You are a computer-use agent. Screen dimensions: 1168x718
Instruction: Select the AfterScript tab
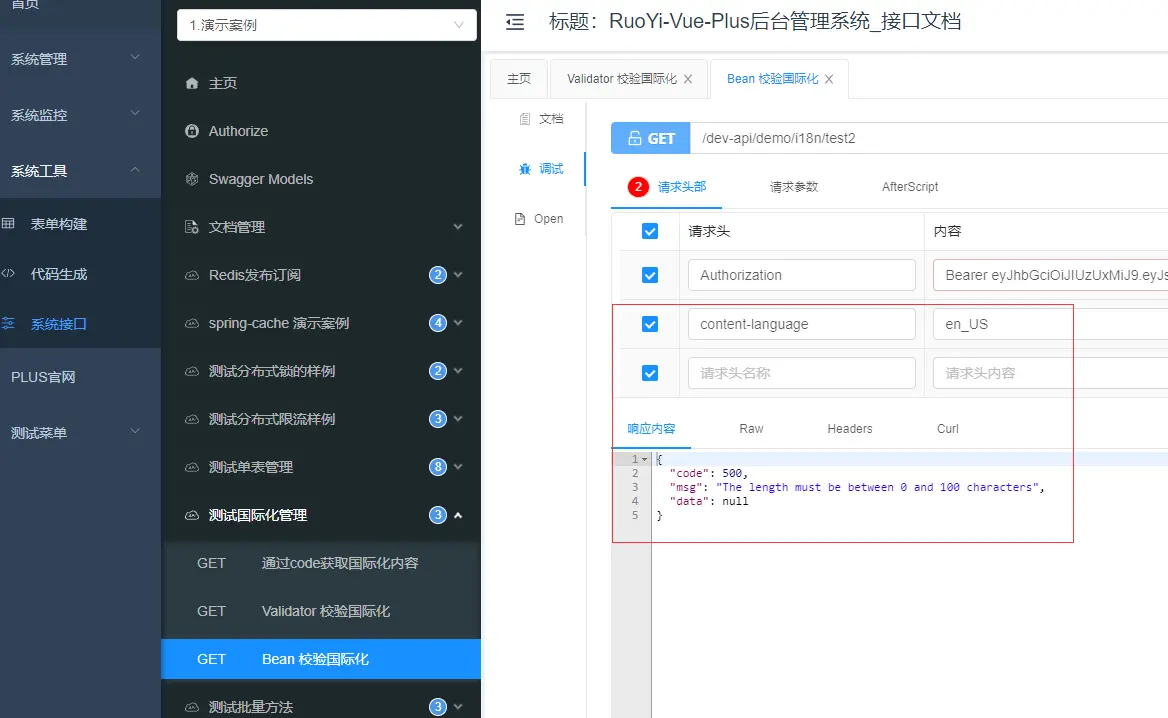tap(910, 187)
